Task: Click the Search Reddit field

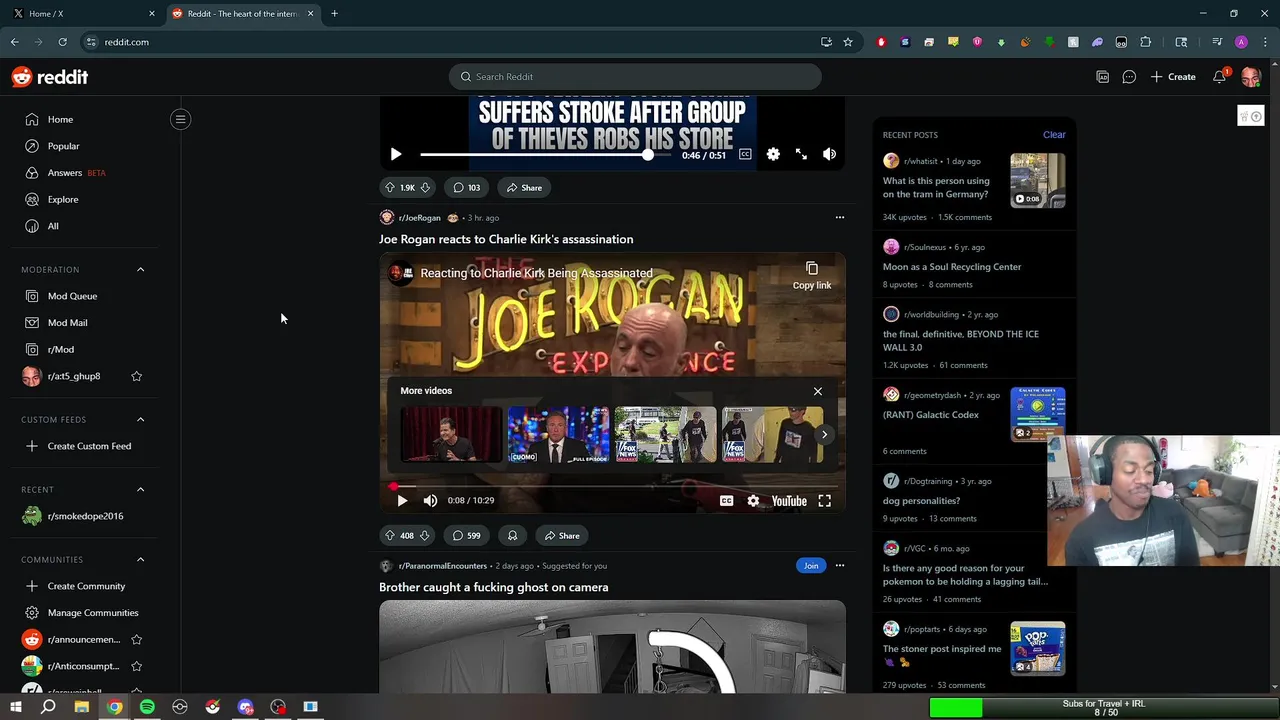Action: coord(635,77)
